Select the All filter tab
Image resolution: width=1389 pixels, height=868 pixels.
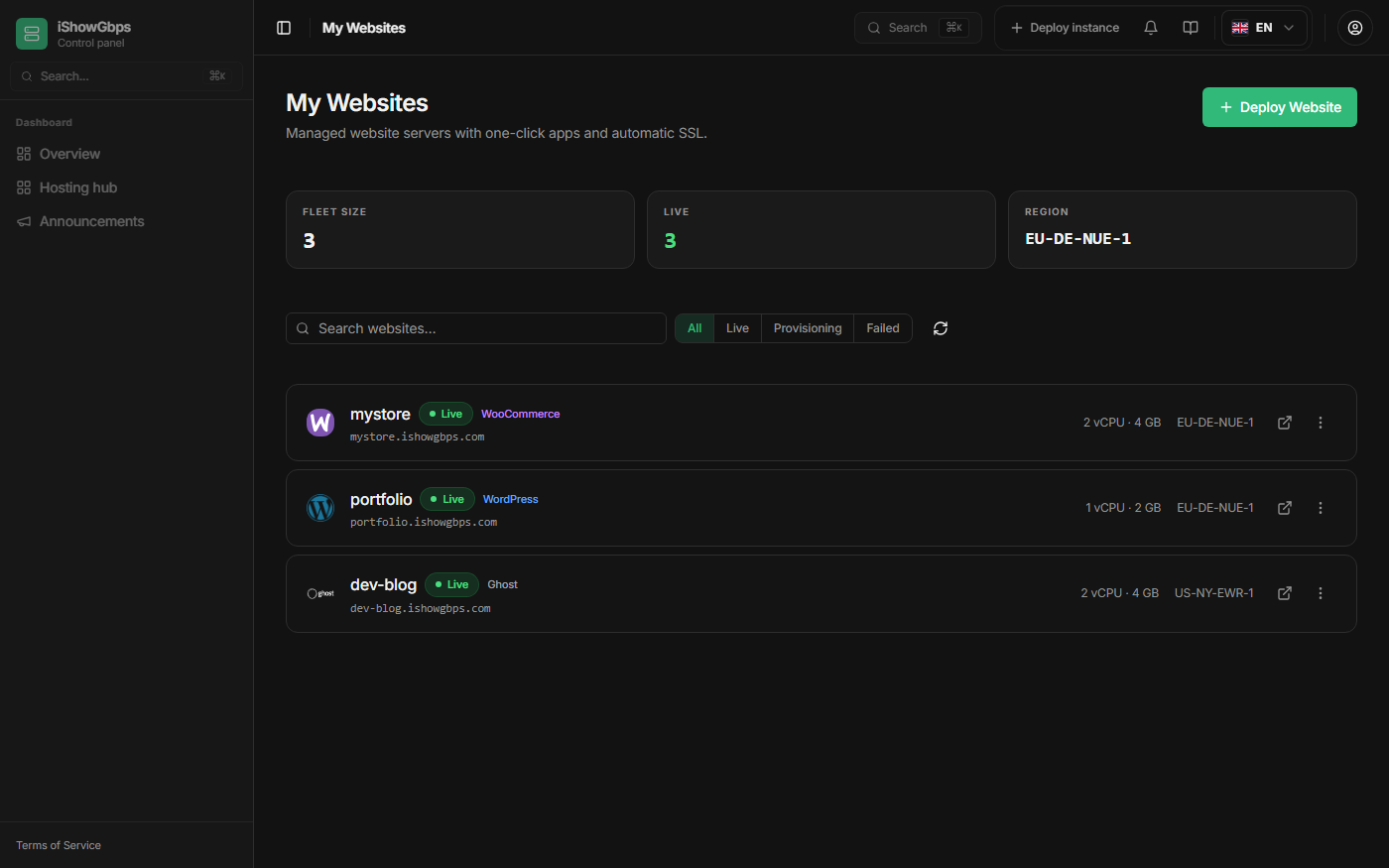point(694,328)
